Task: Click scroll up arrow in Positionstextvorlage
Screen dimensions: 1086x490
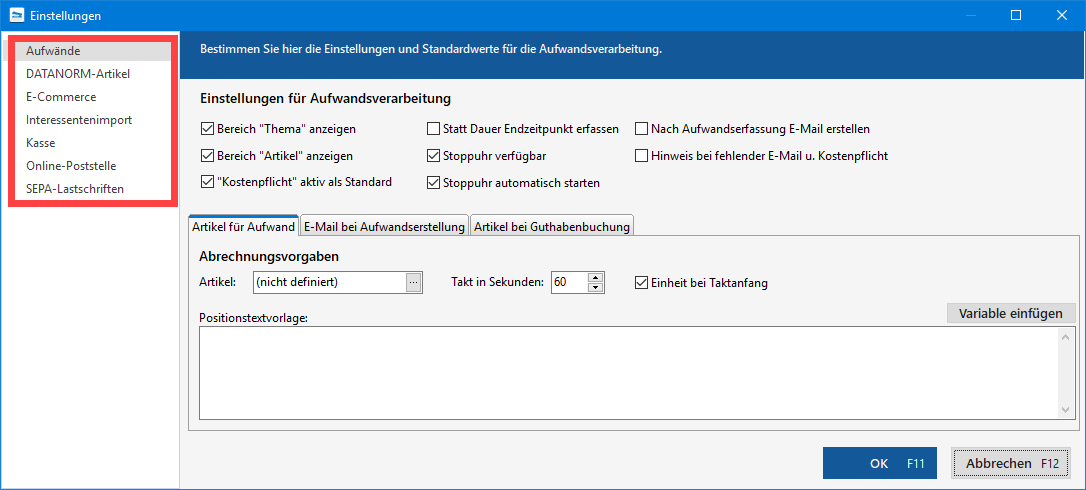Action: [x=1067, y=336]
